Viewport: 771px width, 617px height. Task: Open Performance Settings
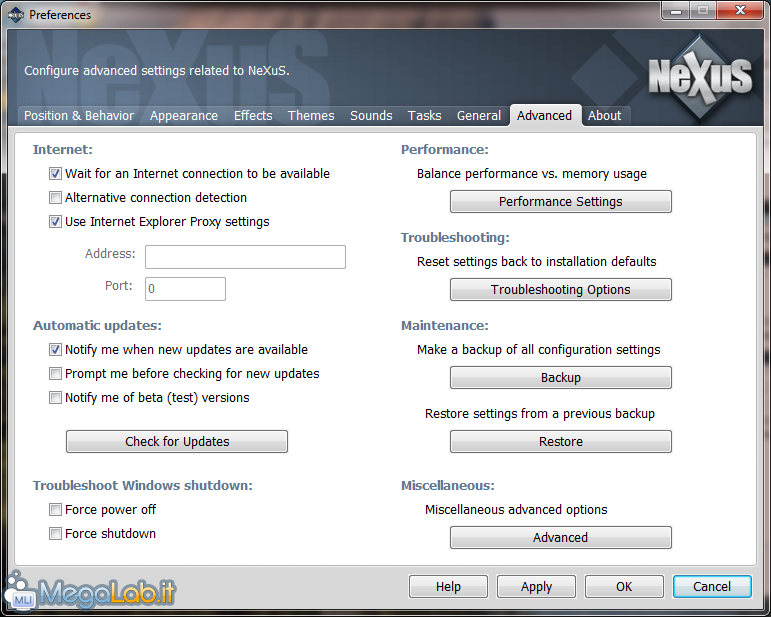coord(560,202)
